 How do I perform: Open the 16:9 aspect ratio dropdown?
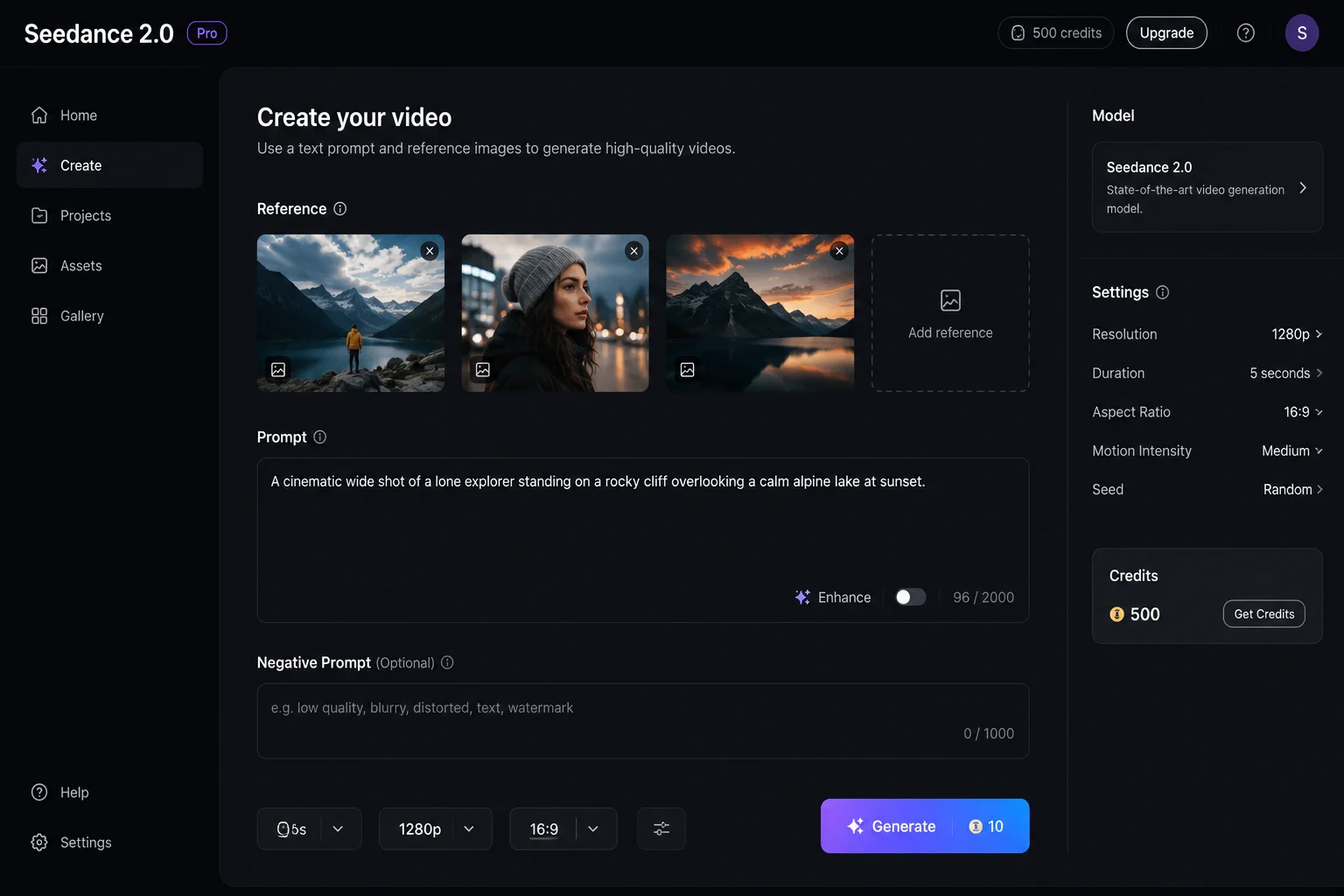click(563, 829)
